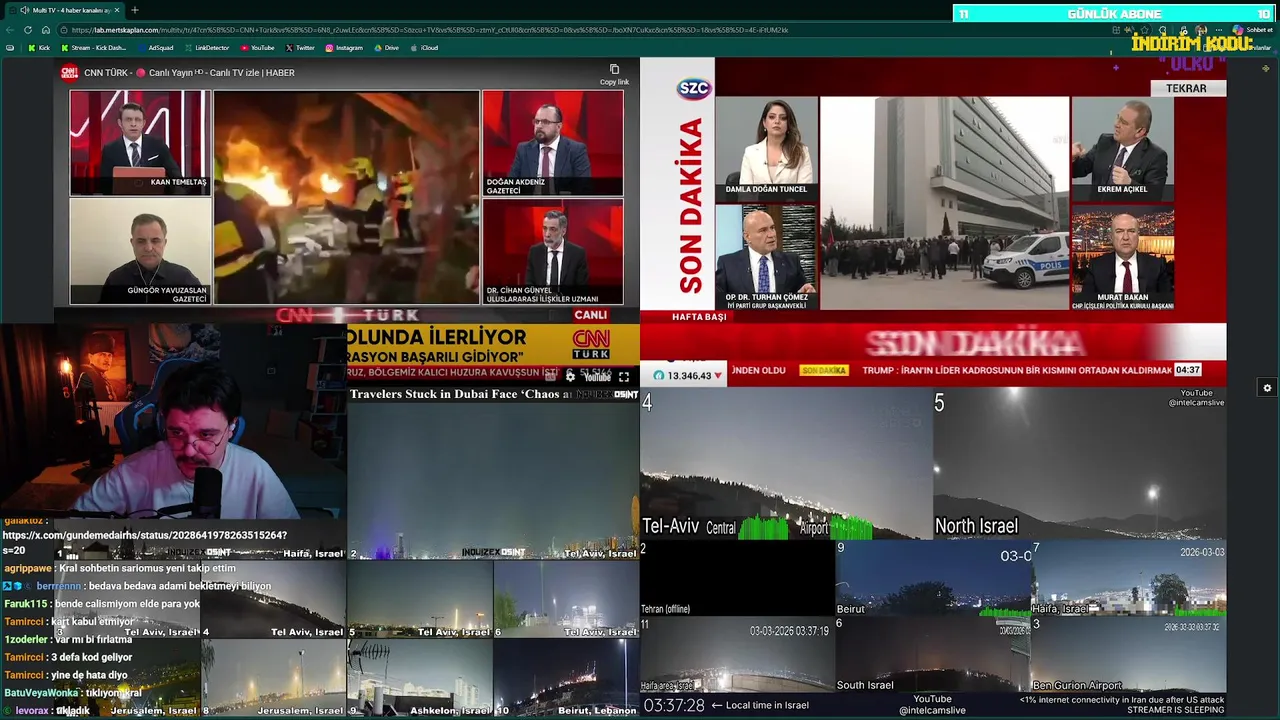Screen dimensions: 1280x720
Task: Open a new browser tab
Action: 135,10
